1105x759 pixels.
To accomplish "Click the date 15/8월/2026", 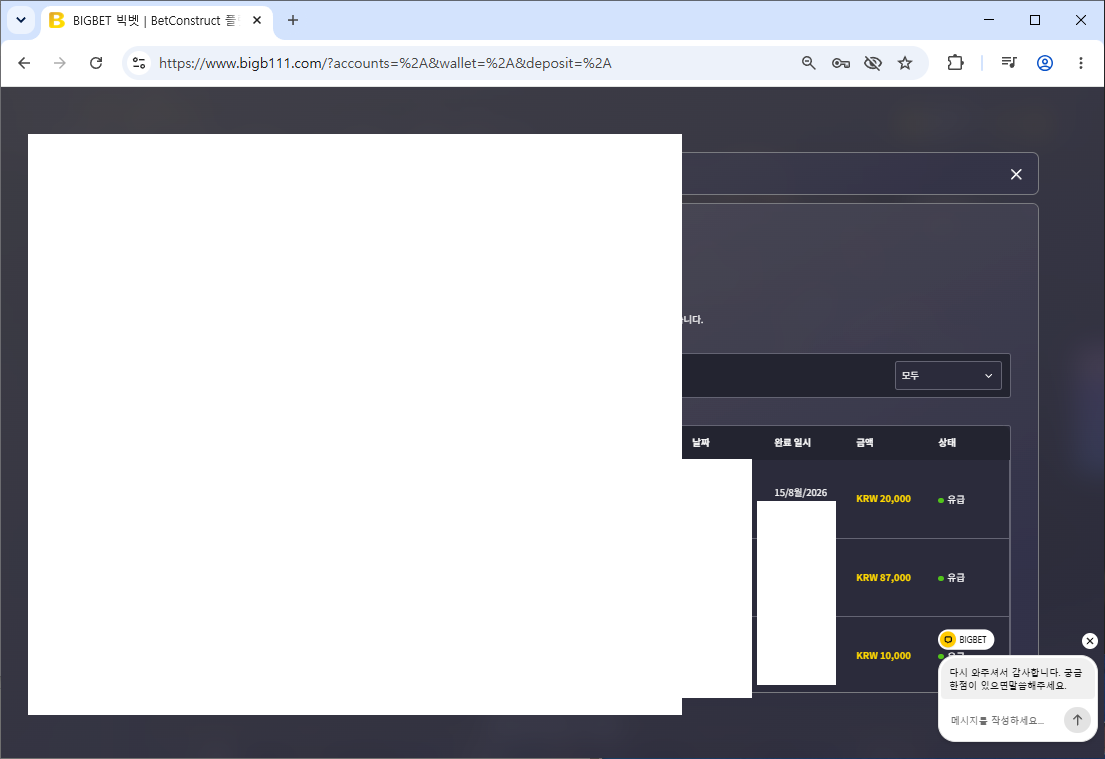I will [x=801, y=493].
